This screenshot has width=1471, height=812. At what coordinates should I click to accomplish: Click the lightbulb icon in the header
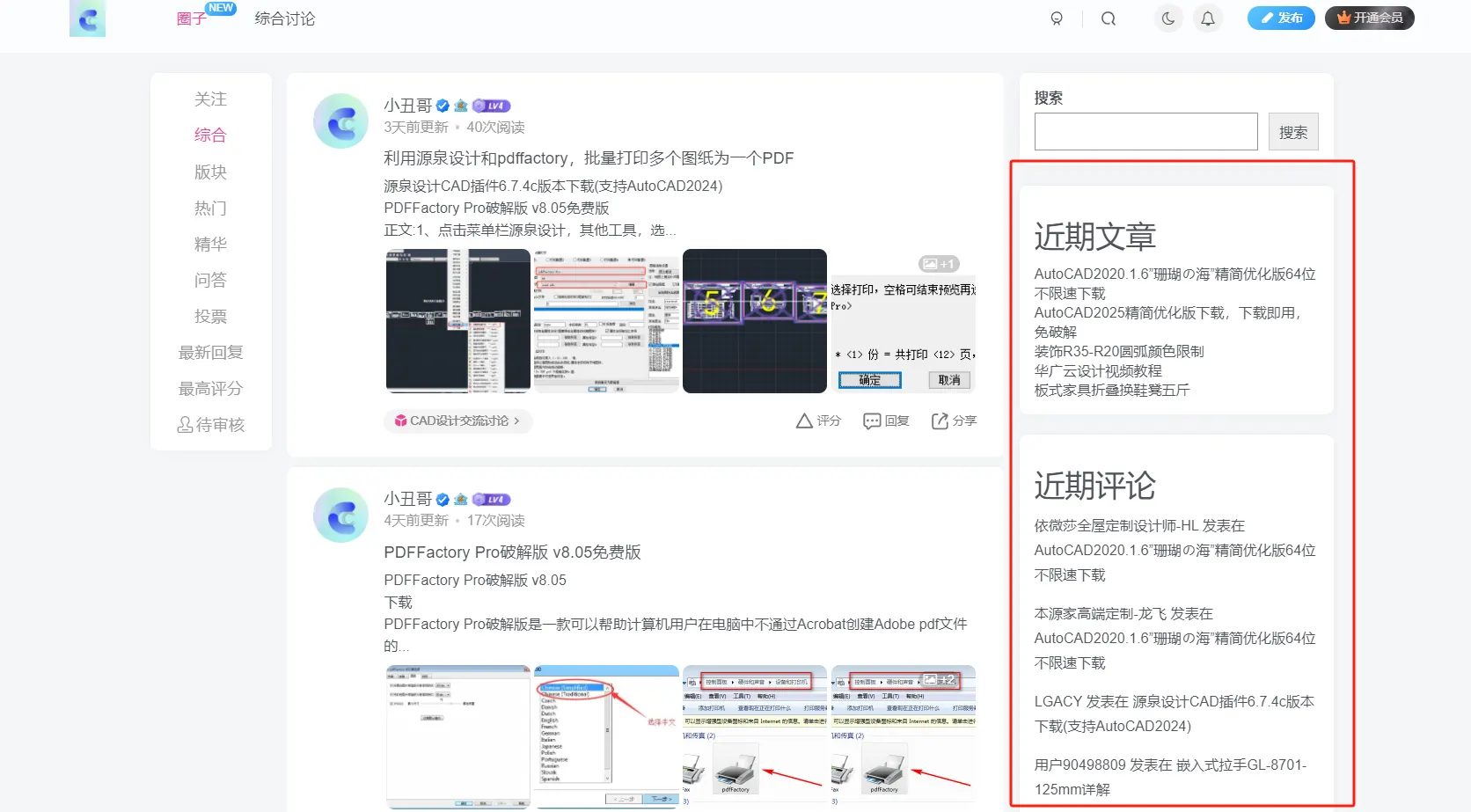point(1057,18)
